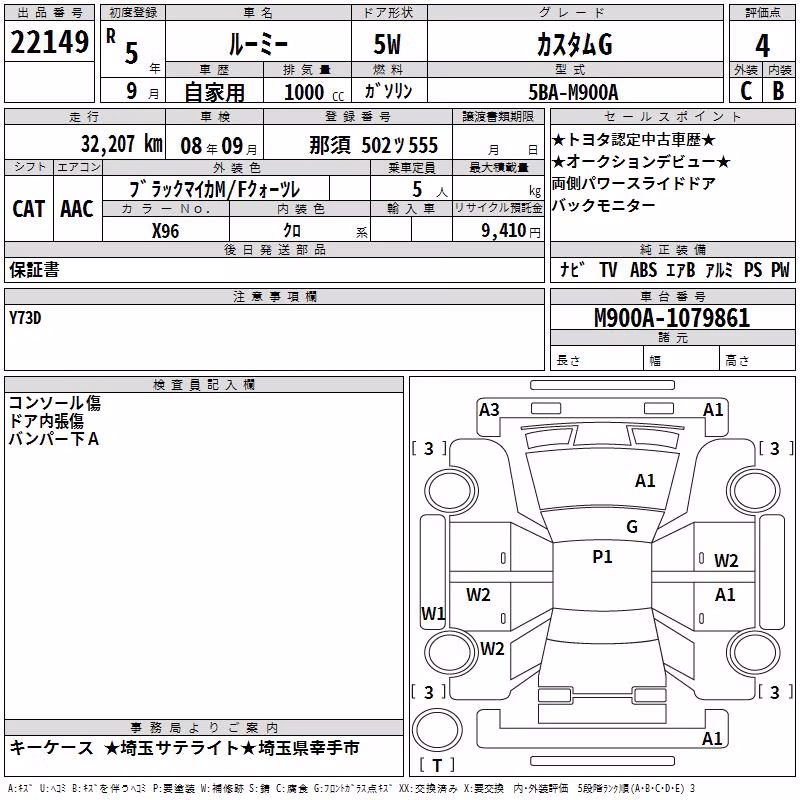Image resolution: width=800 pixels, height=800 pixels.
Task: Select the chassis number M900A-1079861
Action: click(672, 318)
